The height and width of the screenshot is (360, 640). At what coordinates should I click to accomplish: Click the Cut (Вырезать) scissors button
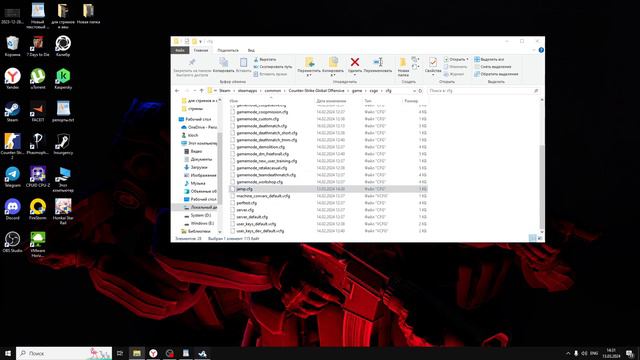click(265, 60)
